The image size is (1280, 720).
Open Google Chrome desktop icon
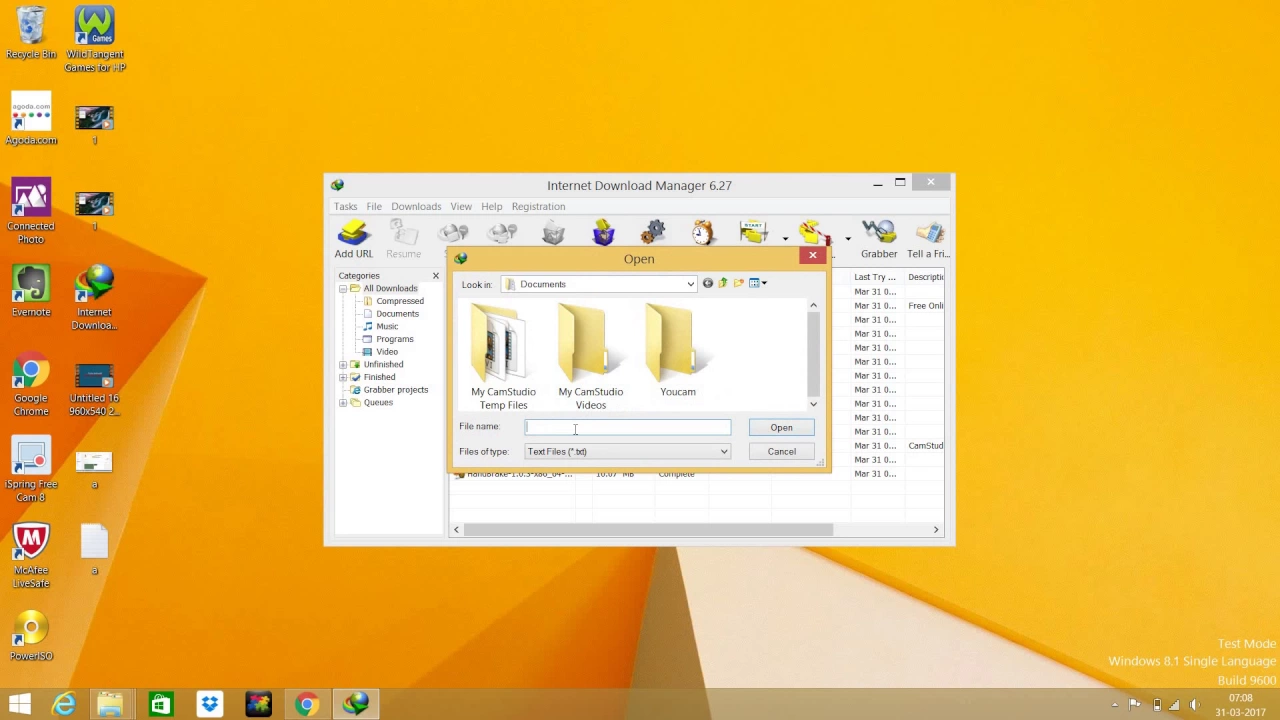point(31,384)
